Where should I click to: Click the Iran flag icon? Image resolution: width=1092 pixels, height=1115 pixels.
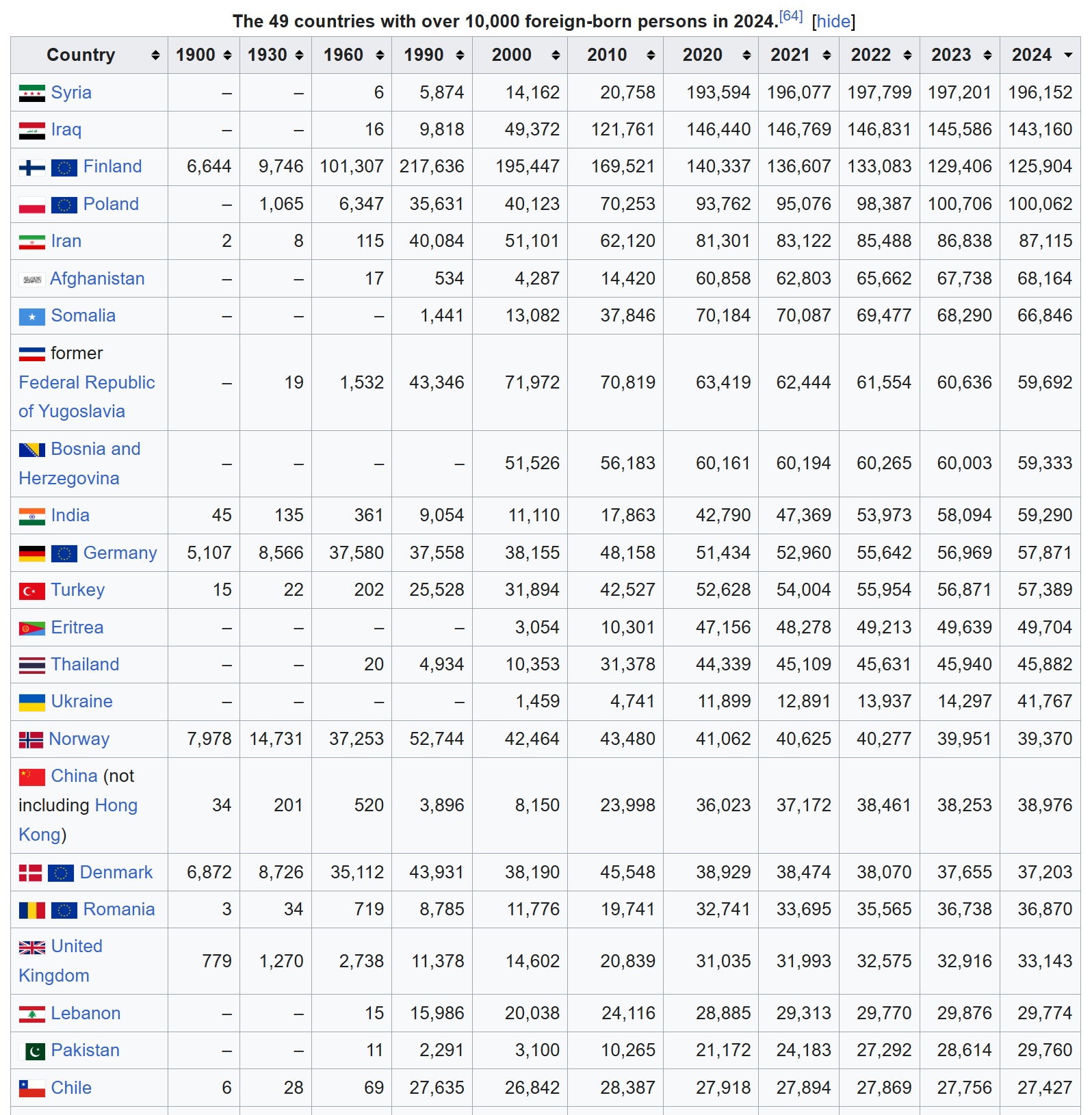pyautogui.click(x=31, y=241)
